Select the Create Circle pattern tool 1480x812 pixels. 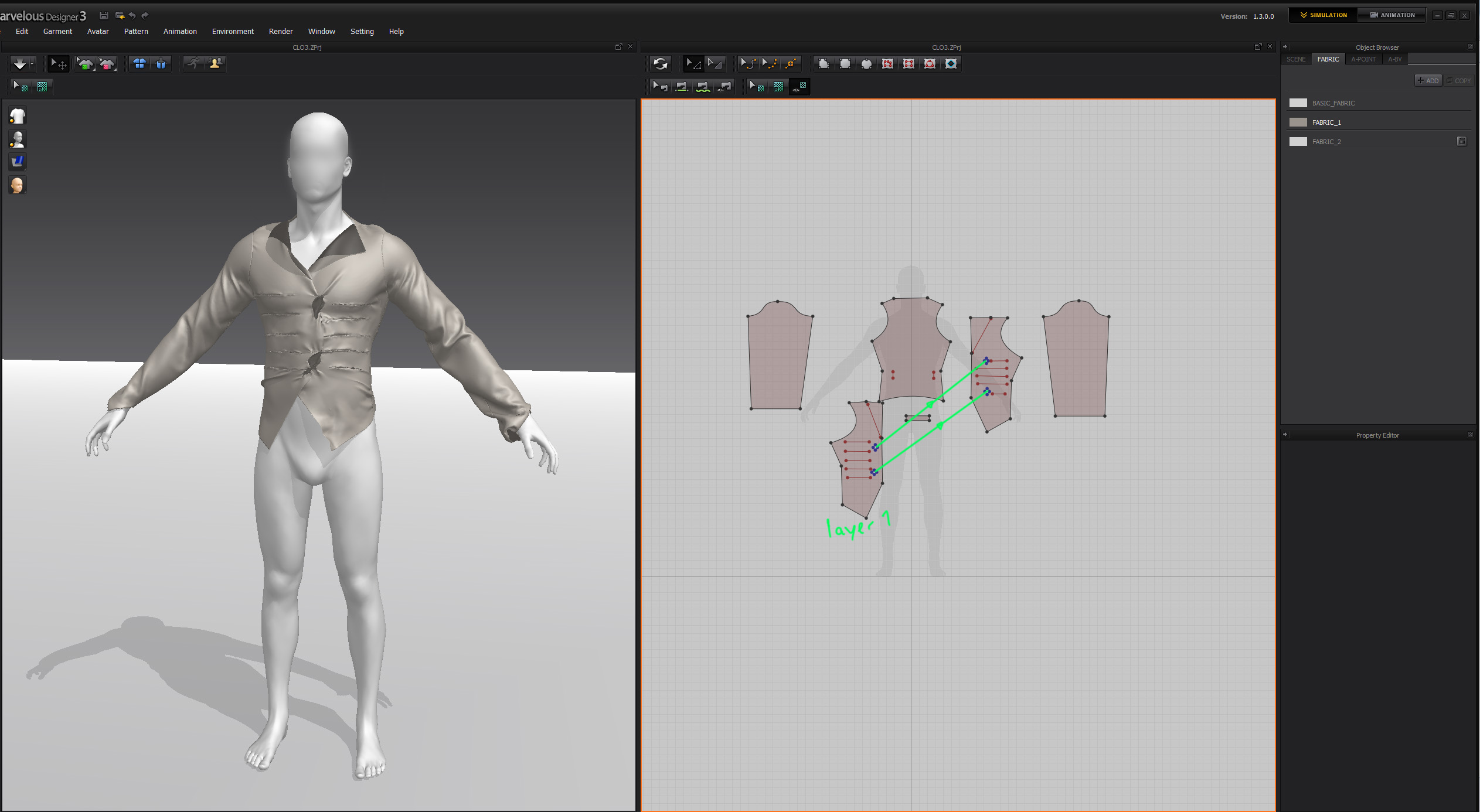point(866,64)
